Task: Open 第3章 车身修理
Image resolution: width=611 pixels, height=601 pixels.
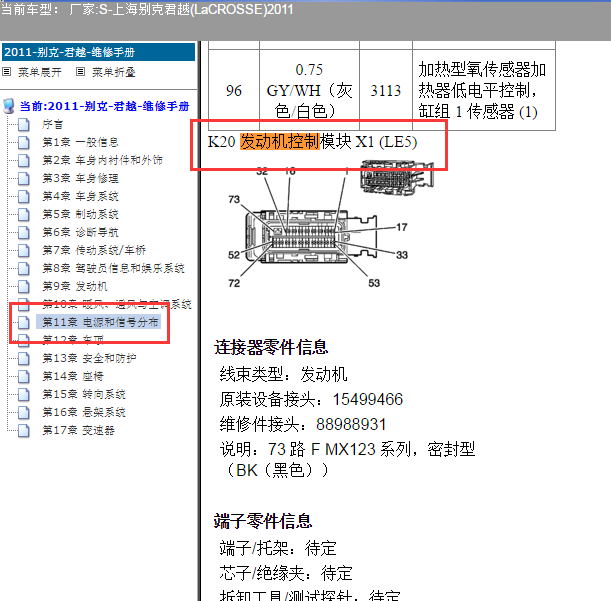Action: [80, 178]
